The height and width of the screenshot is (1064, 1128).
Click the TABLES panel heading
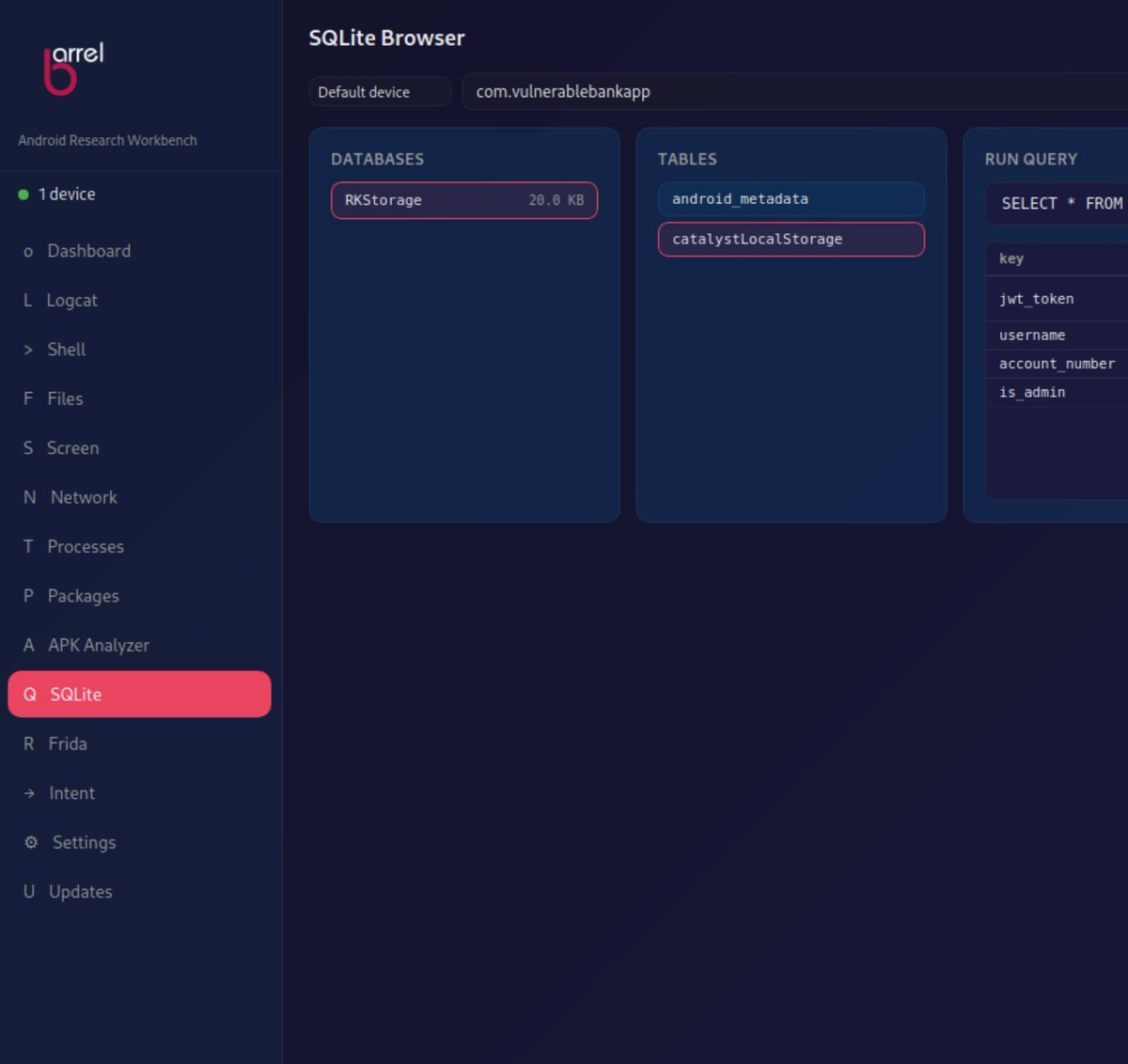click(687, 159)
